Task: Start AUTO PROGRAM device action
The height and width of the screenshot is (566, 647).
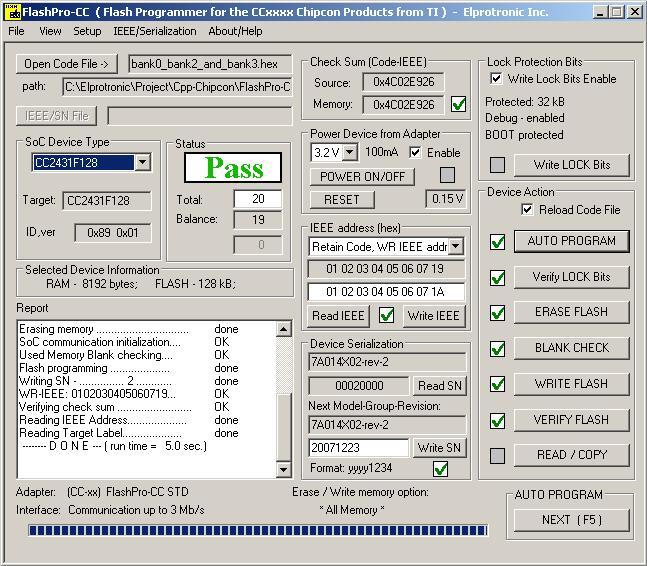Action: (x=572, y=241)
